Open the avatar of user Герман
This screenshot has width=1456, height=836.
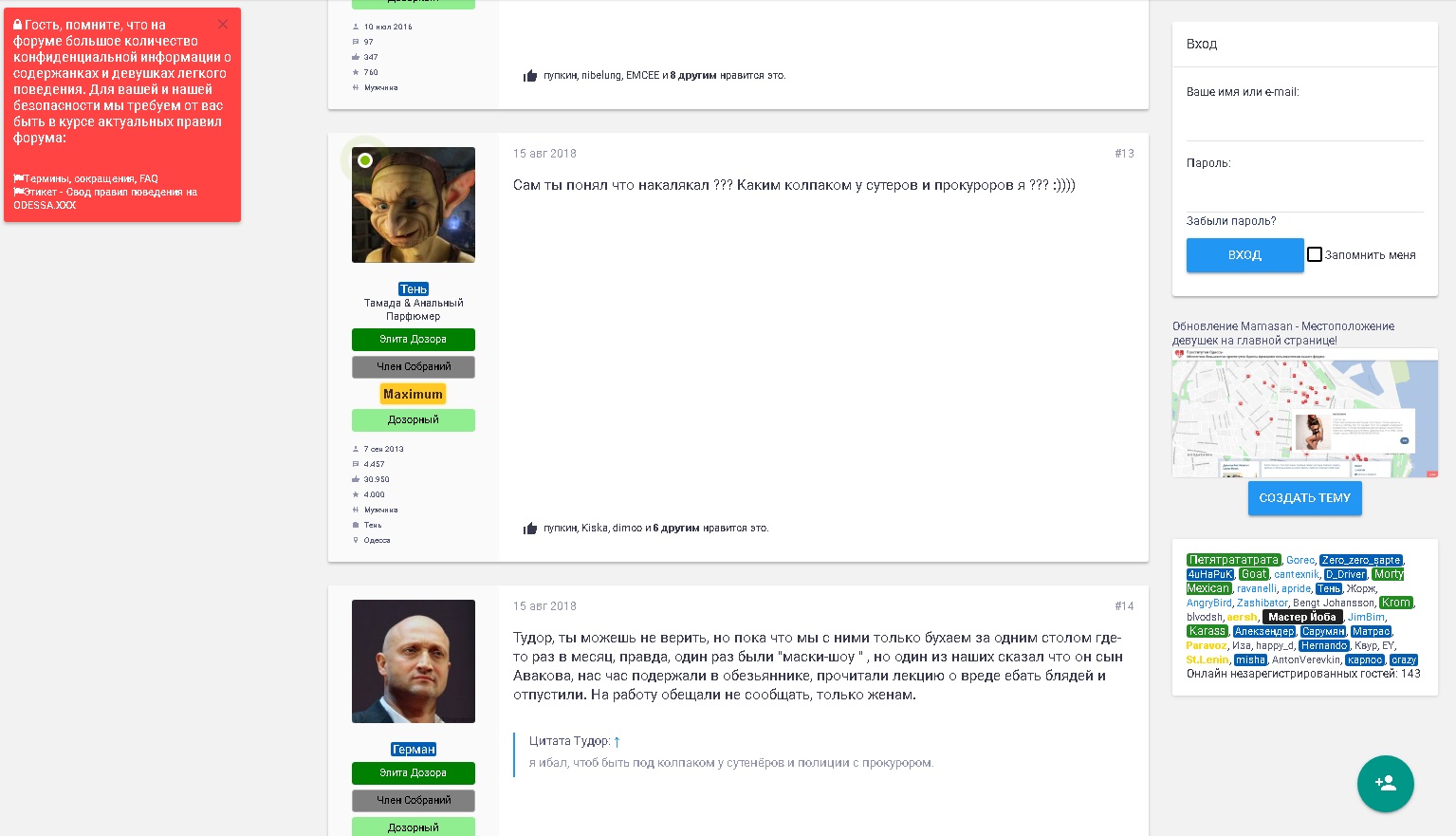[414, 661]
